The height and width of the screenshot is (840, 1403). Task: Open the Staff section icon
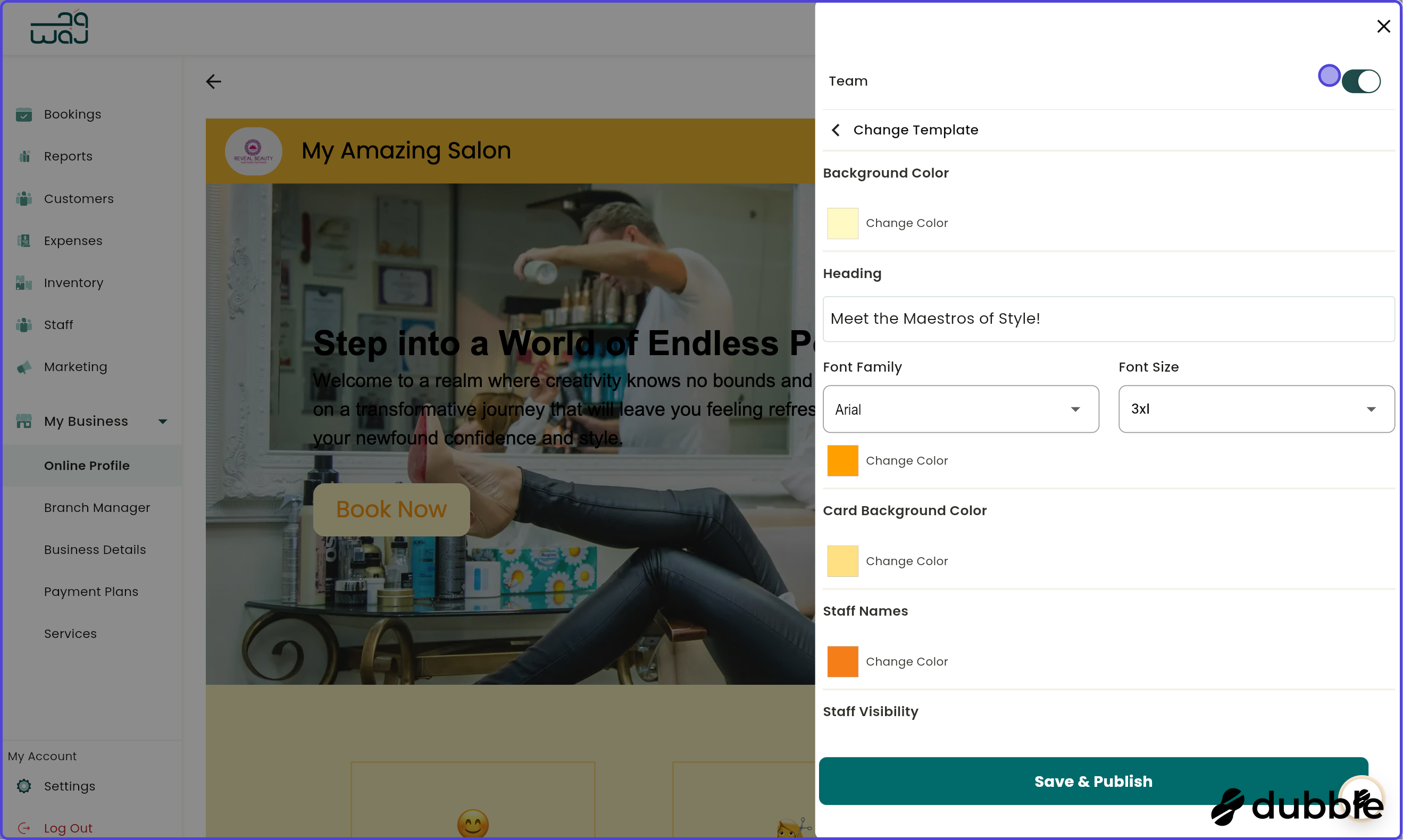coord(24,324)
